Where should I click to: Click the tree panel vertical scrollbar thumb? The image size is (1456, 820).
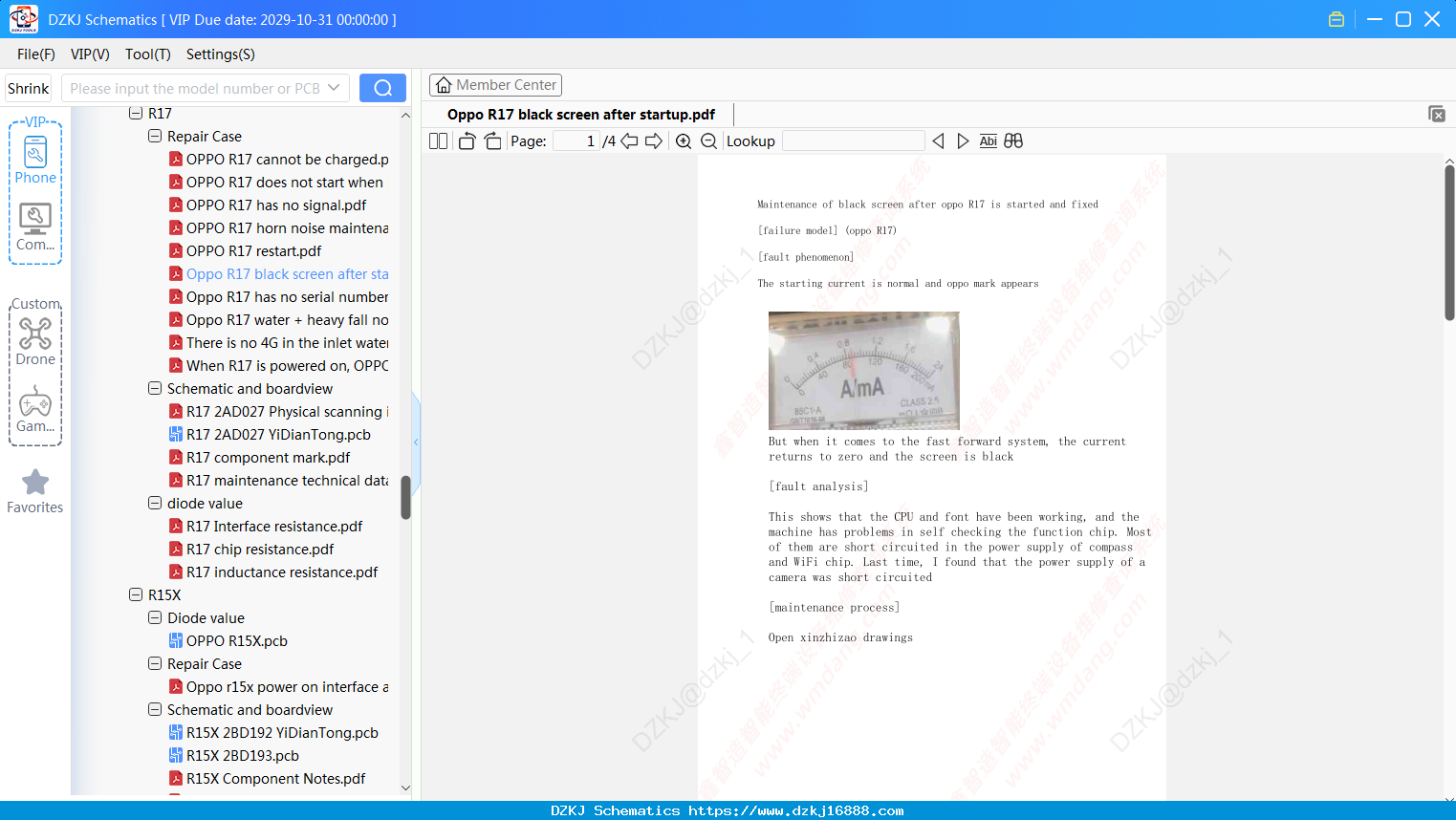coord(405,497)
